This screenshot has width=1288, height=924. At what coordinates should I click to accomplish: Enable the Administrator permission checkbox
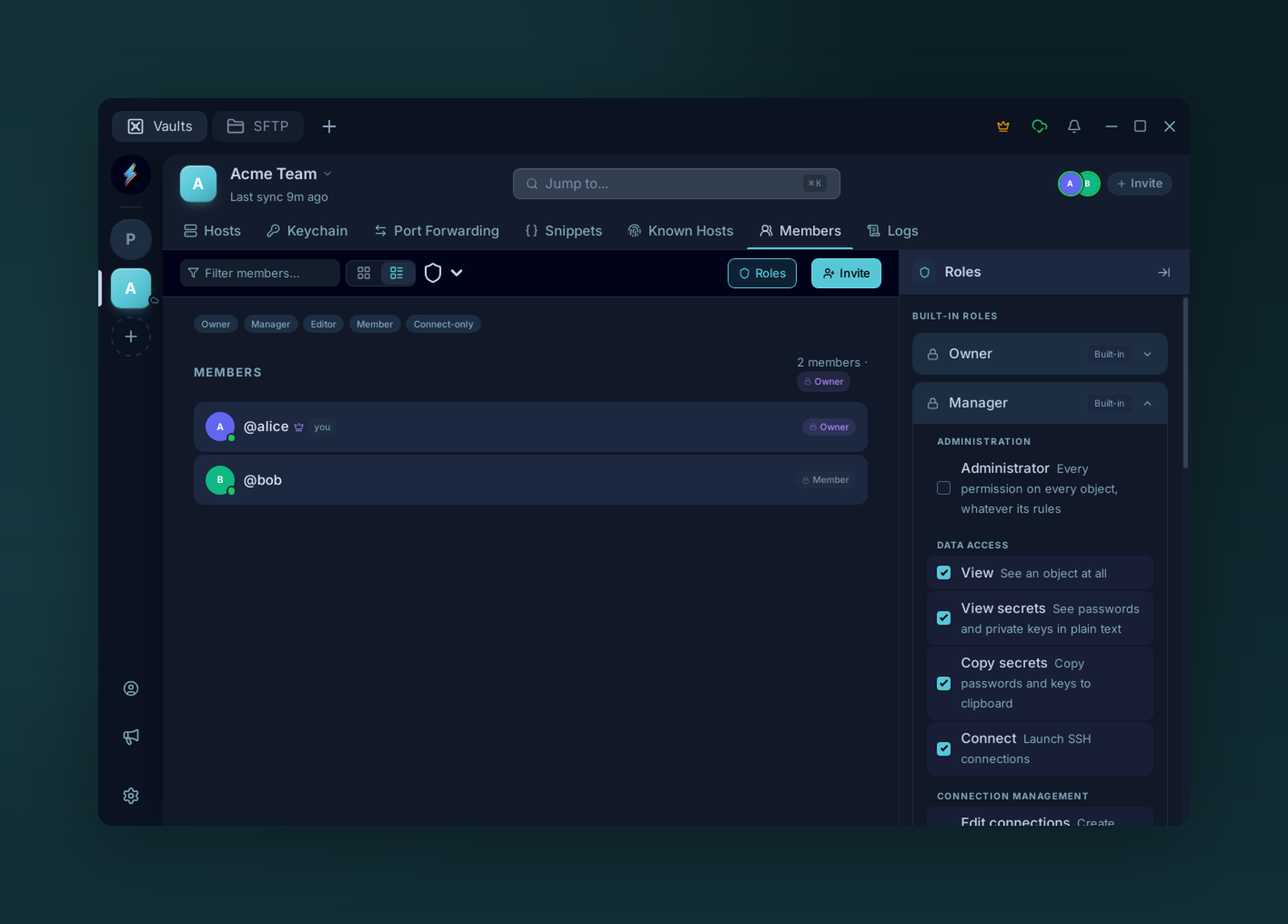pyautogui.click(x=943, y=489)
